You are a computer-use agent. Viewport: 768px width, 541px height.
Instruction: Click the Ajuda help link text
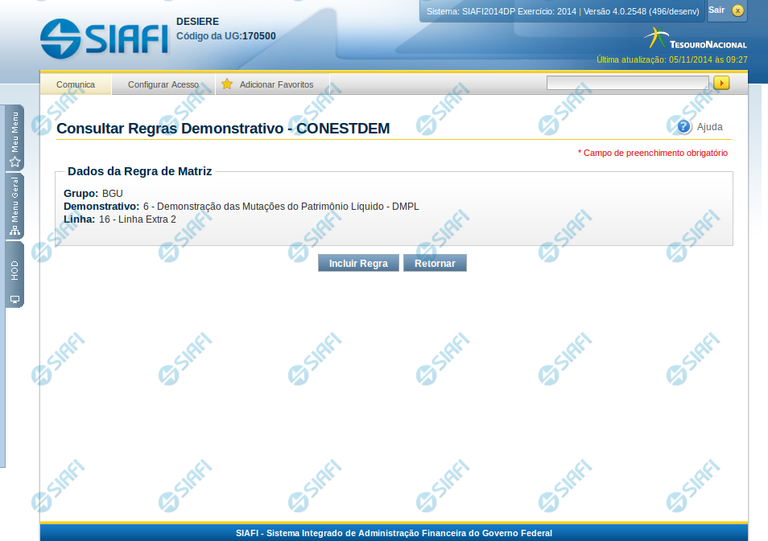(709, 127)
